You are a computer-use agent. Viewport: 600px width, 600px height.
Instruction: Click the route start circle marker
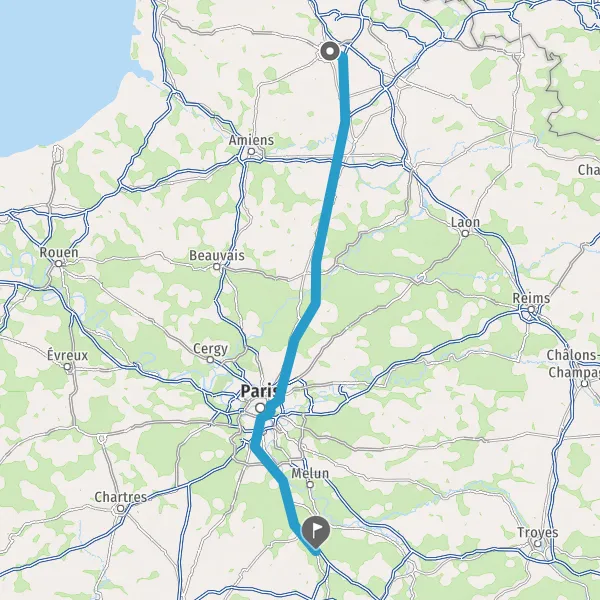tap(329, 51)
